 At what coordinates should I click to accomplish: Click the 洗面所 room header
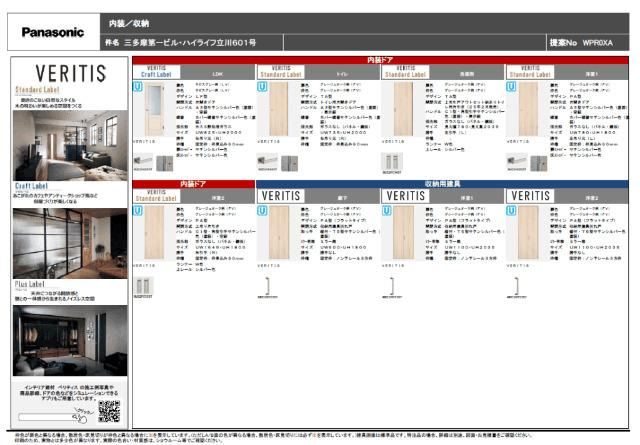(x=467, y=74)
